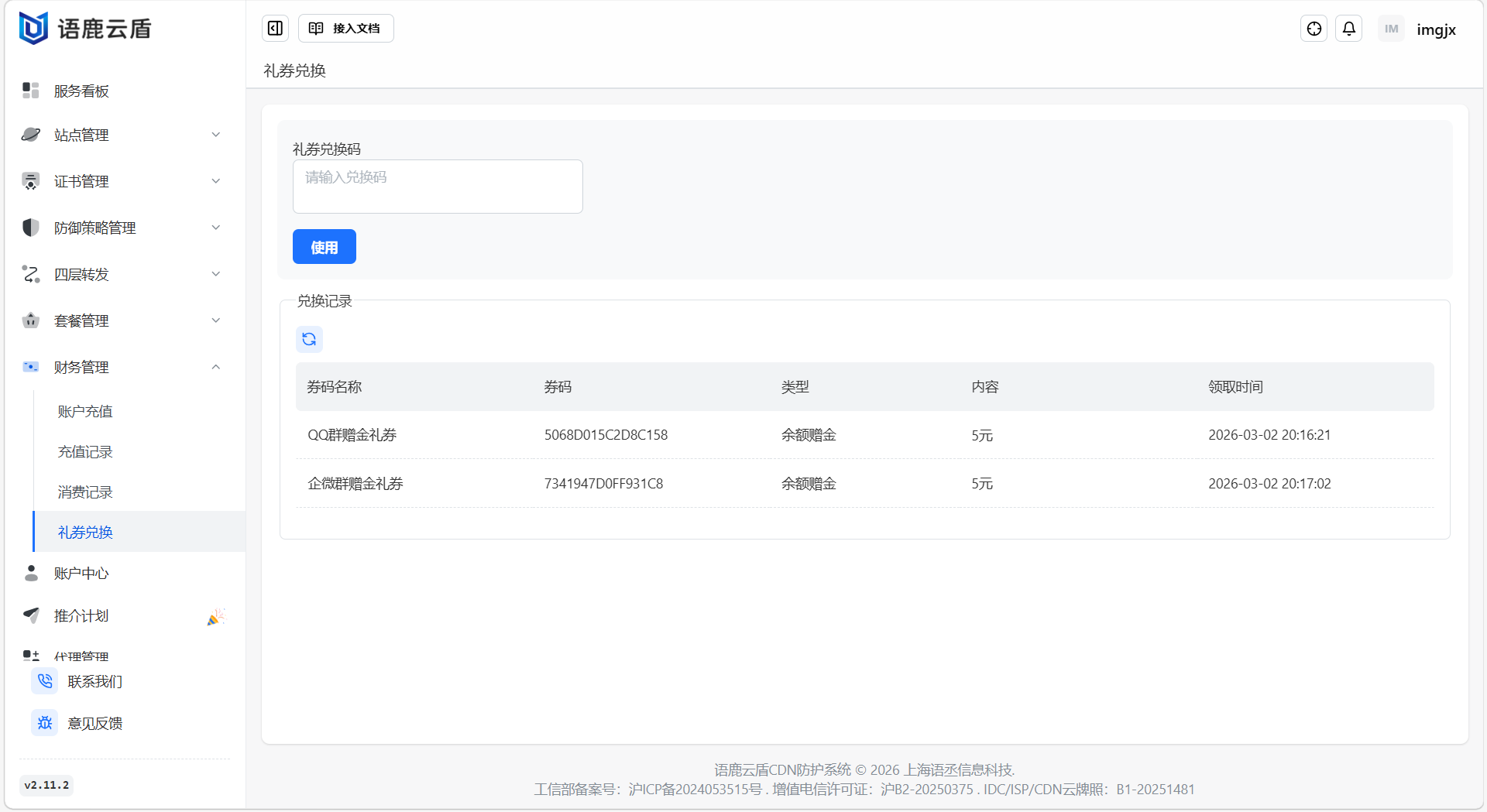1487x812 pixels.
Task: Open 四层转发 menu chevron
Action: point(216,274)
